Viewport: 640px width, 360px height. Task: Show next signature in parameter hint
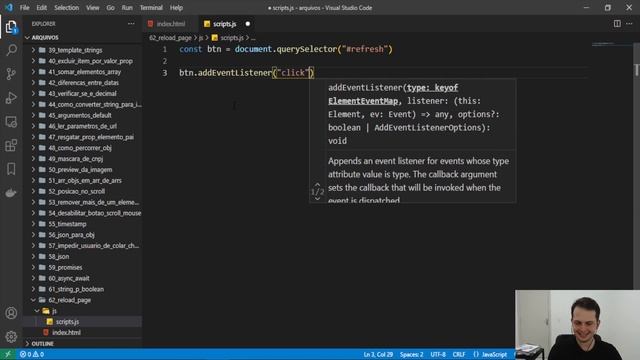(x=317, y=199)
